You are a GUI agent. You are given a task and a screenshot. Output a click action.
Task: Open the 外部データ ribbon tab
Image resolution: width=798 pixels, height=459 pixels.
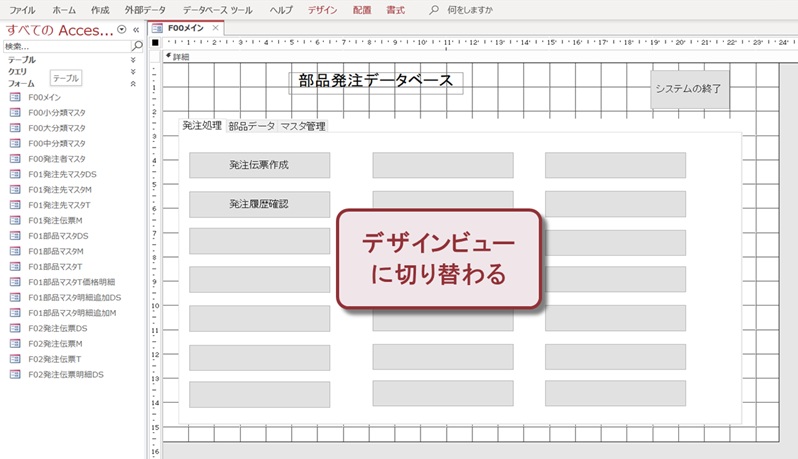tap(145, 9)
